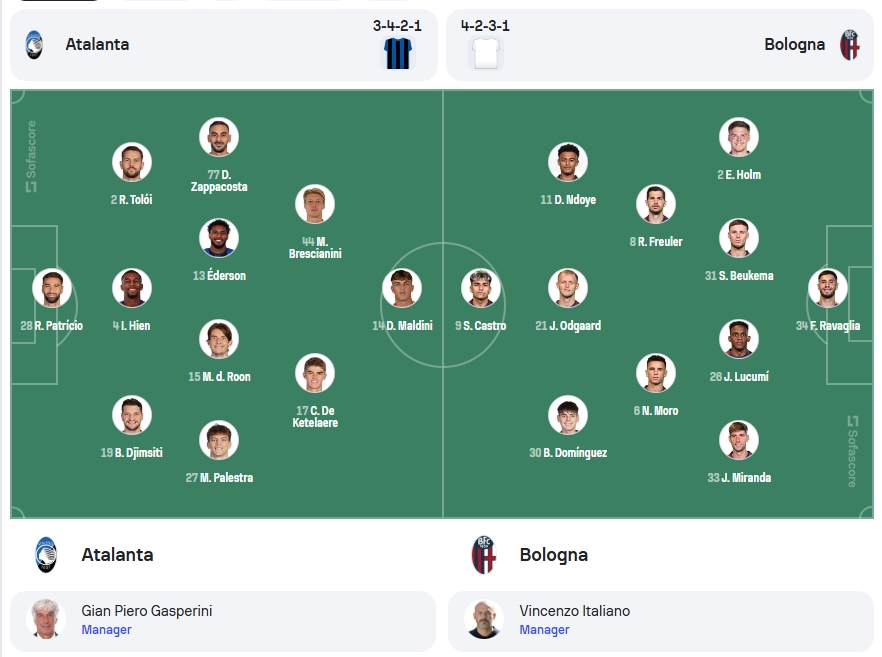The height and width of the screenshot is (657, 882).
Task: Open Bologna crest in managers section
Action: (x=484, y=555)
